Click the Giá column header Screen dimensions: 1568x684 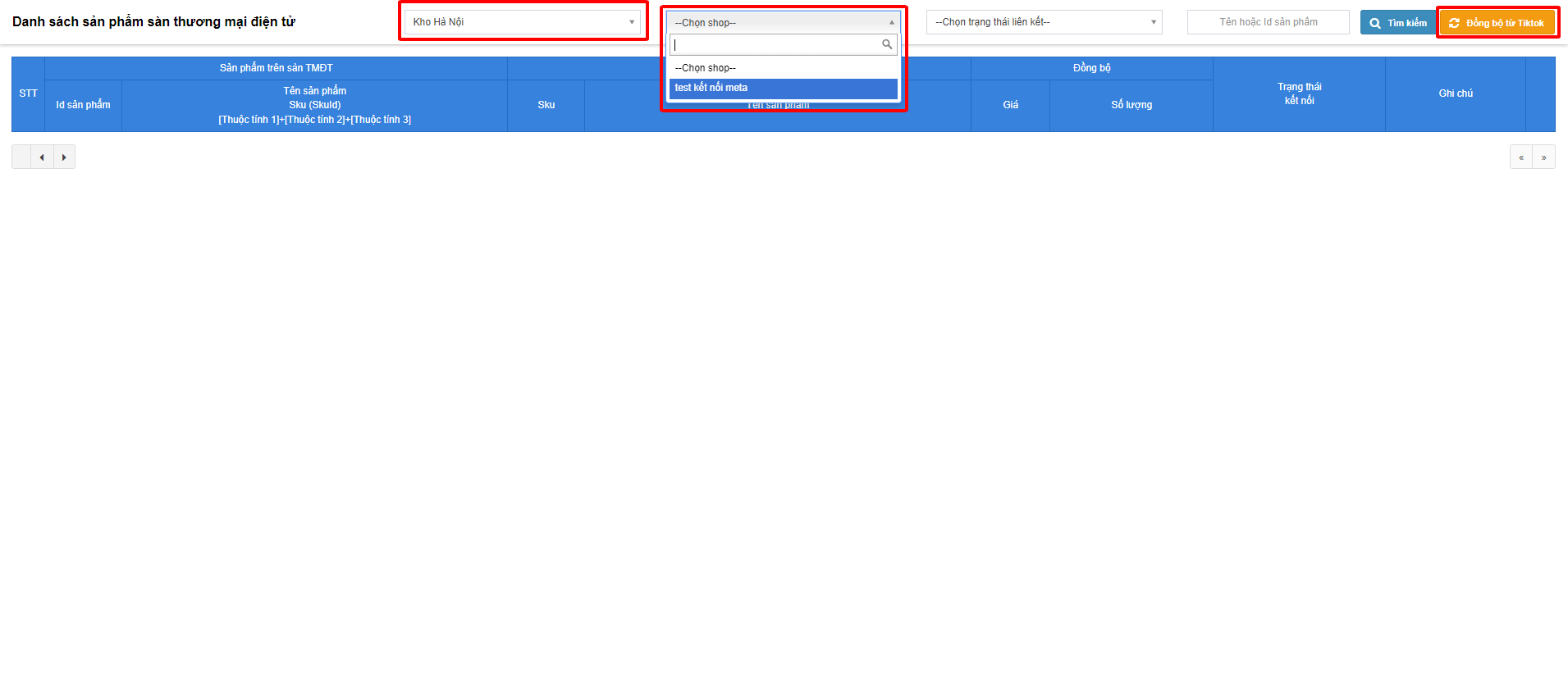click(1010, 105)
